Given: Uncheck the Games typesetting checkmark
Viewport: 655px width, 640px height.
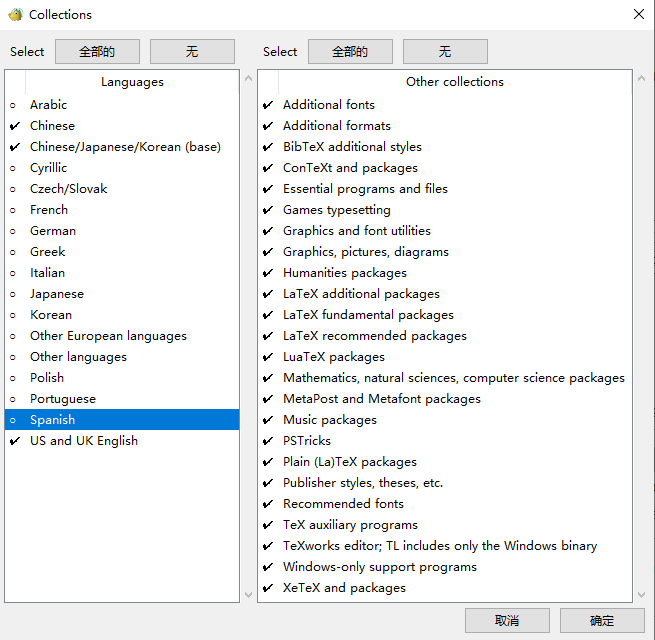Looking at the screenshot, I should [x=268, y=210].
